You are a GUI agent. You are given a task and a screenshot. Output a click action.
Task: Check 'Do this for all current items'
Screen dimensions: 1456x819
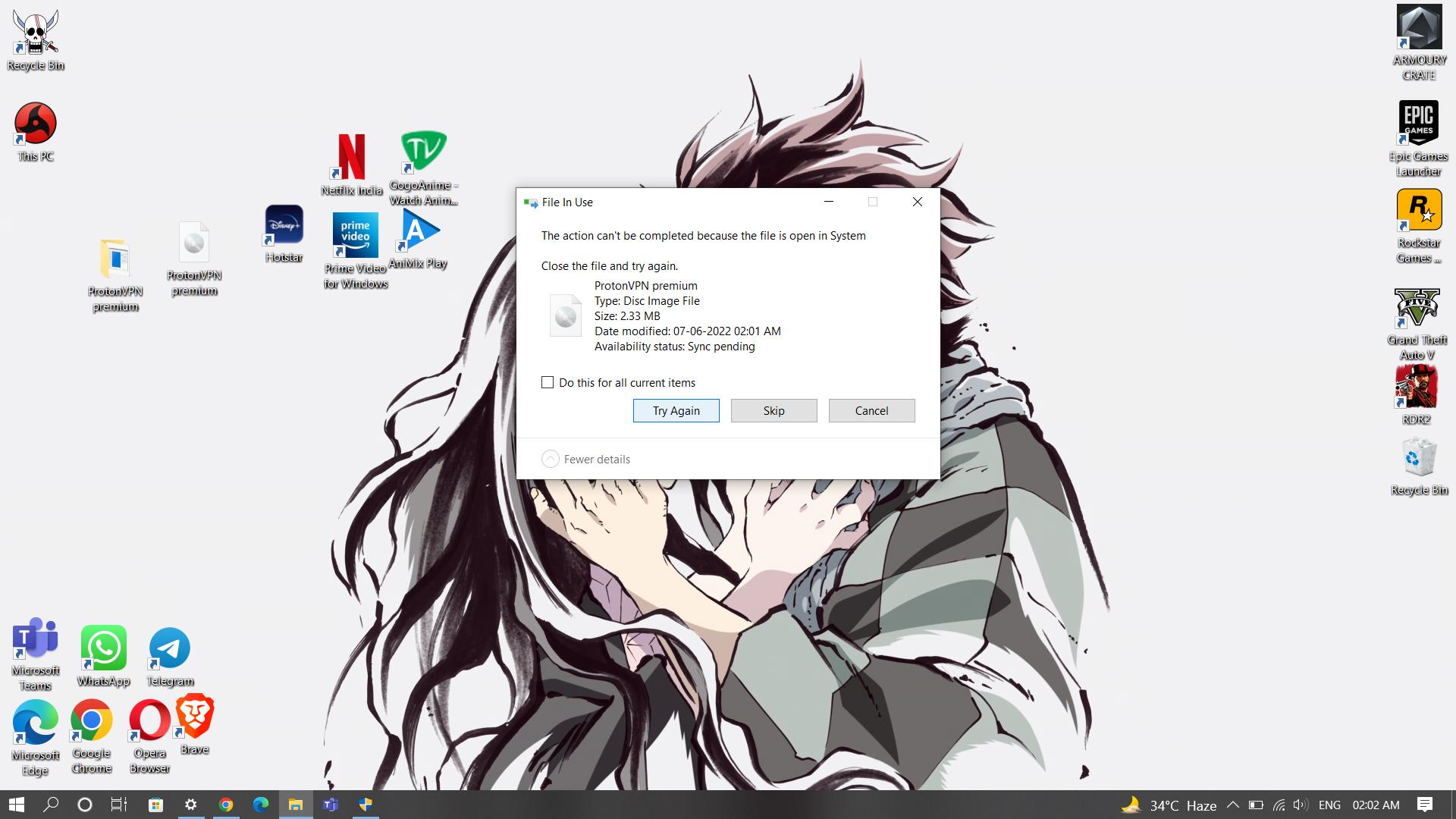pyautogui.click(x=548, y=382)
